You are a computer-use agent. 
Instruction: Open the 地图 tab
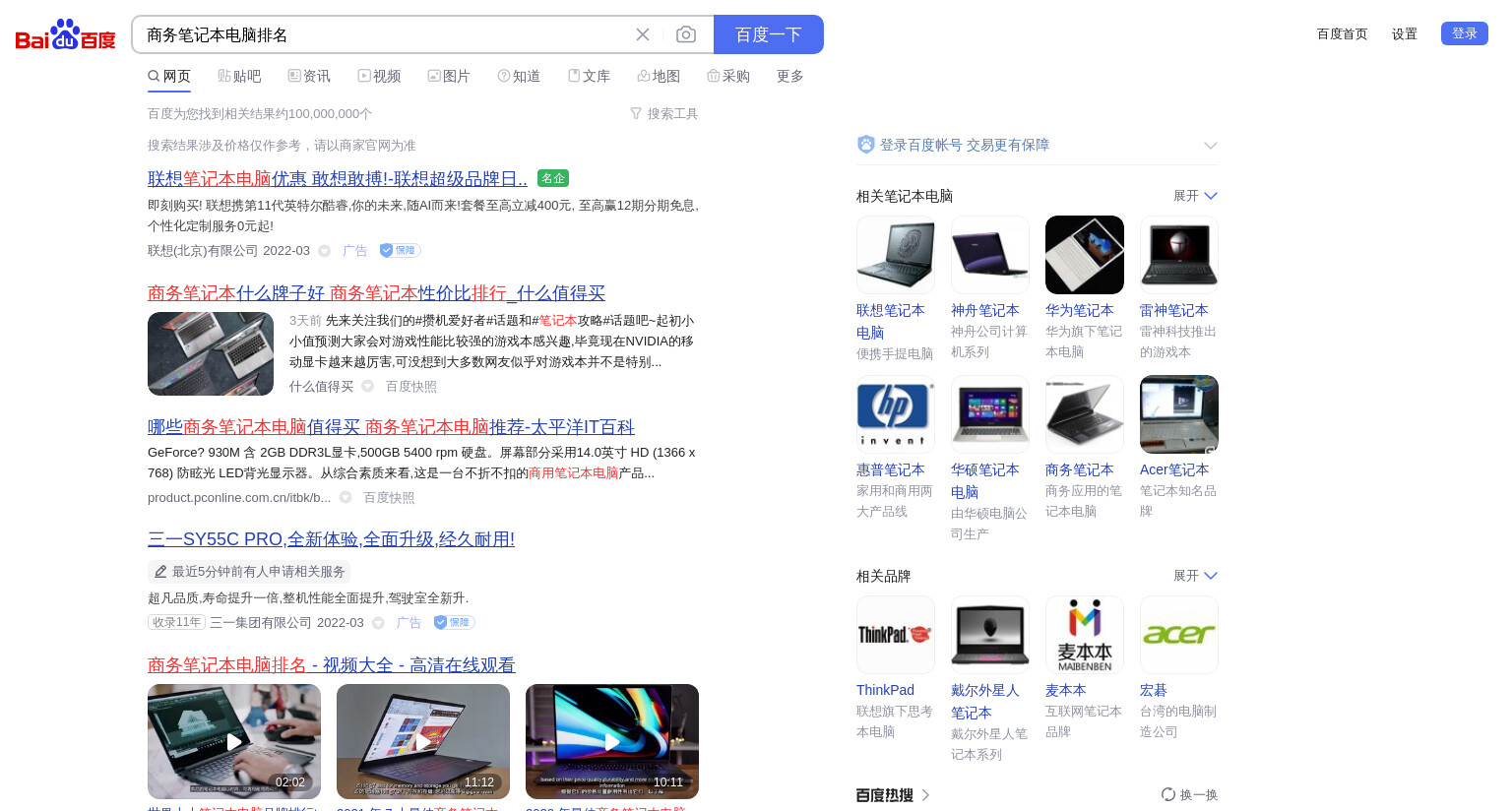[x=659, y=76]
